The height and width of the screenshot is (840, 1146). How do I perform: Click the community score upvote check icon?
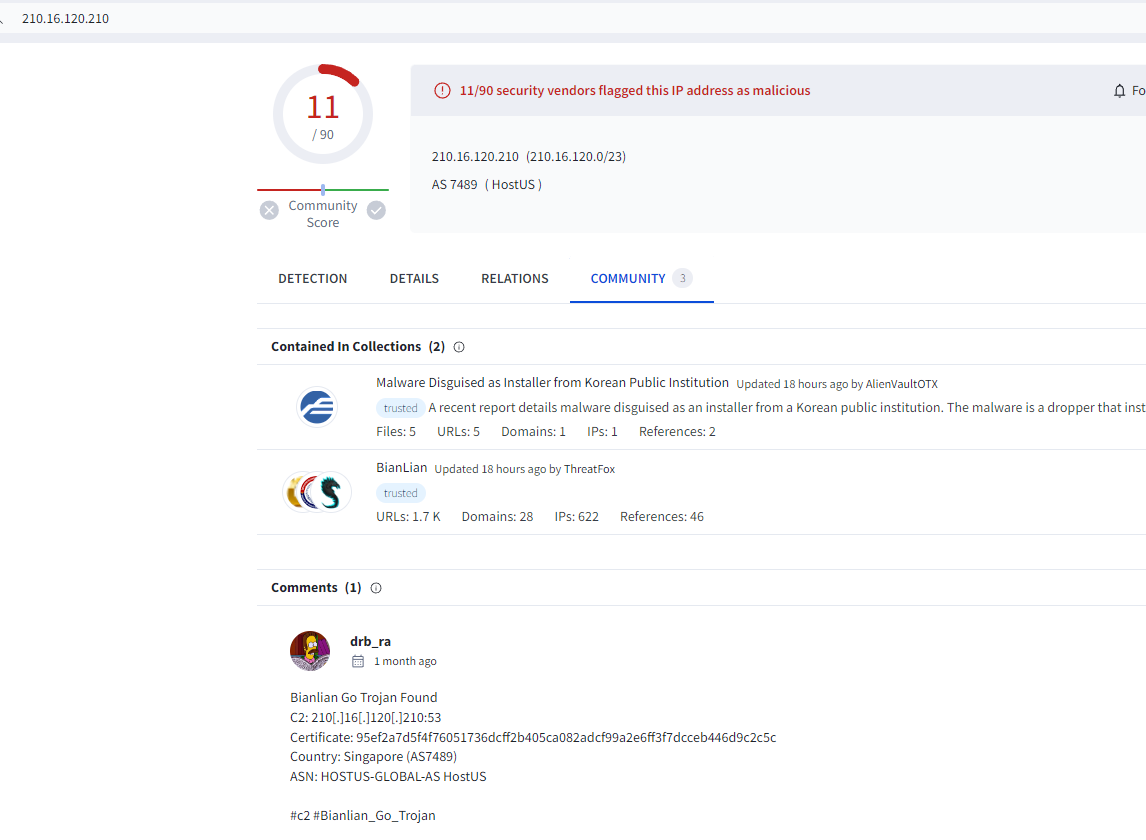click(x=376, y=211)
